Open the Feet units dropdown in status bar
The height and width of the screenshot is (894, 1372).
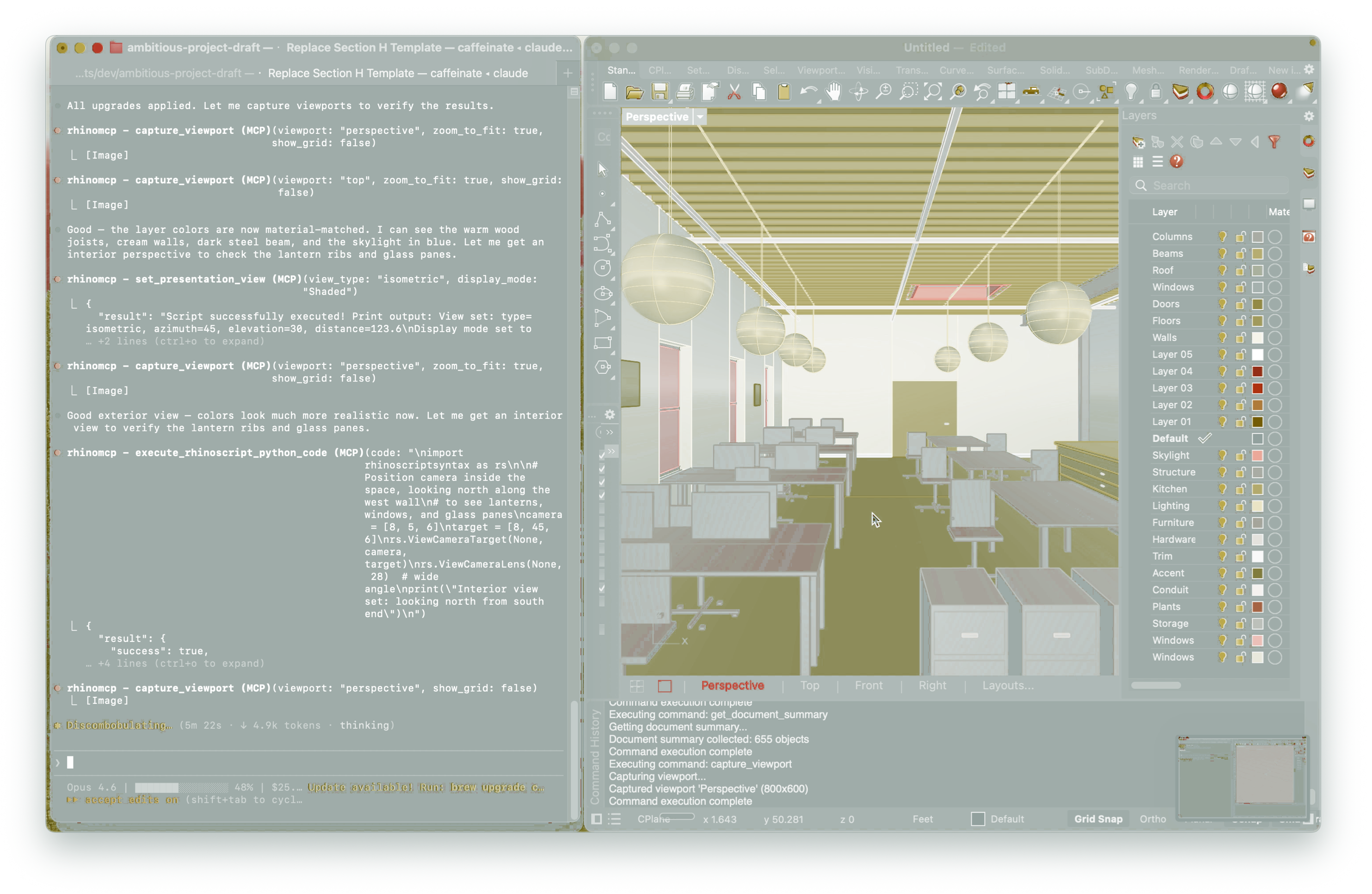click(x=923, y=818)
